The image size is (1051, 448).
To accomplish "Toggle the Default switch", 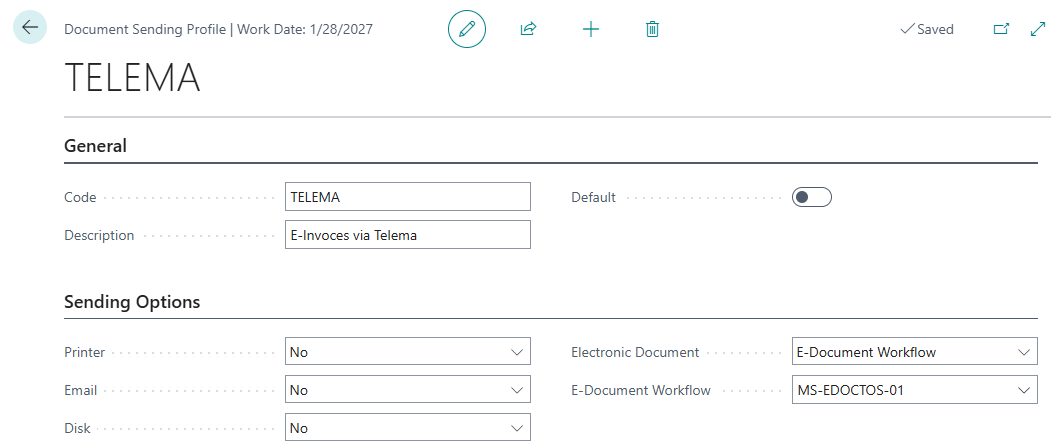I will pyautogui.click(x=811, y=197).
